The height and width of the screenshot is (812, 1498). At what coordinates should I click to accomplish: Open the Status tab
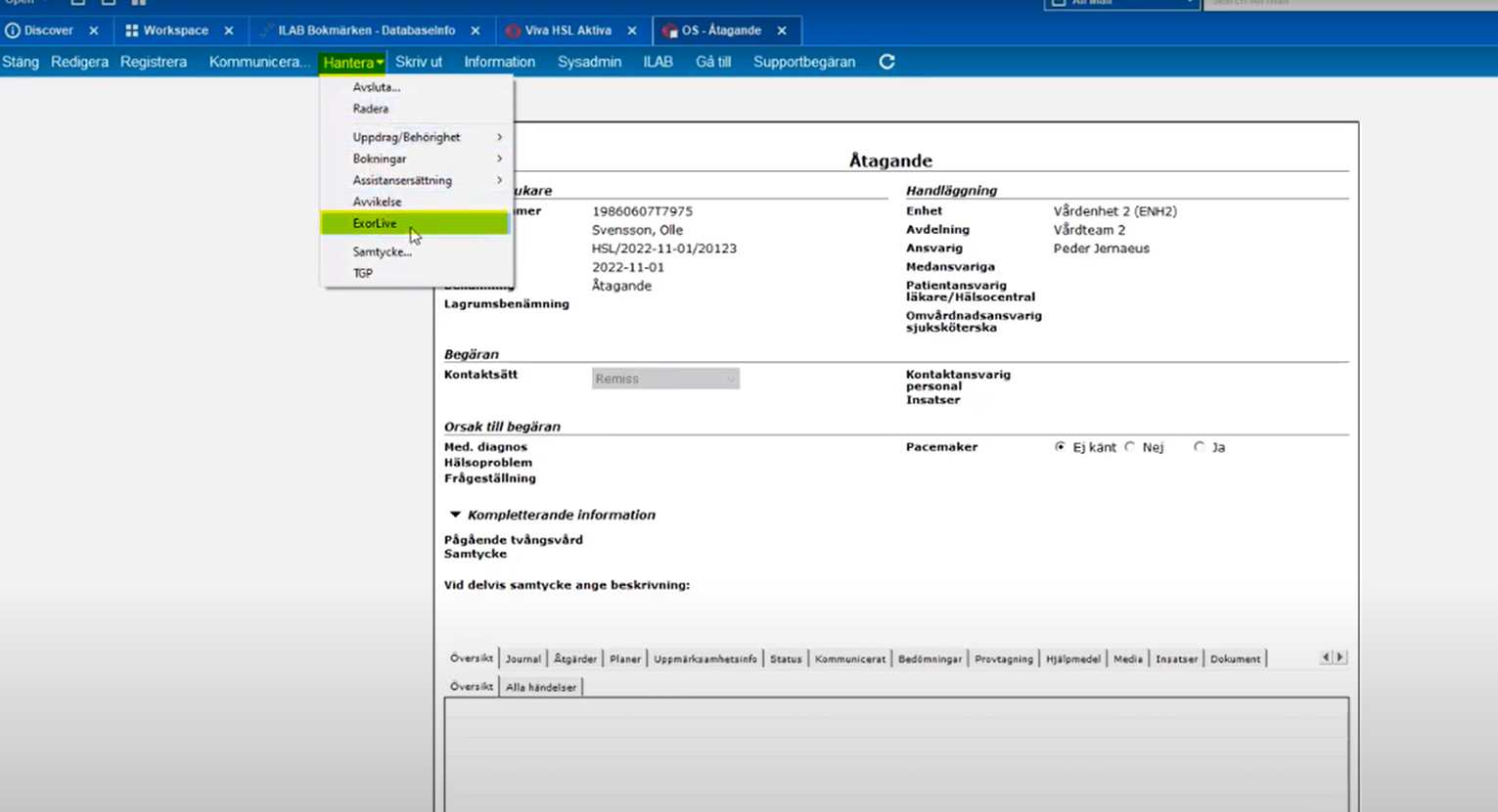(x=786, y=658)
